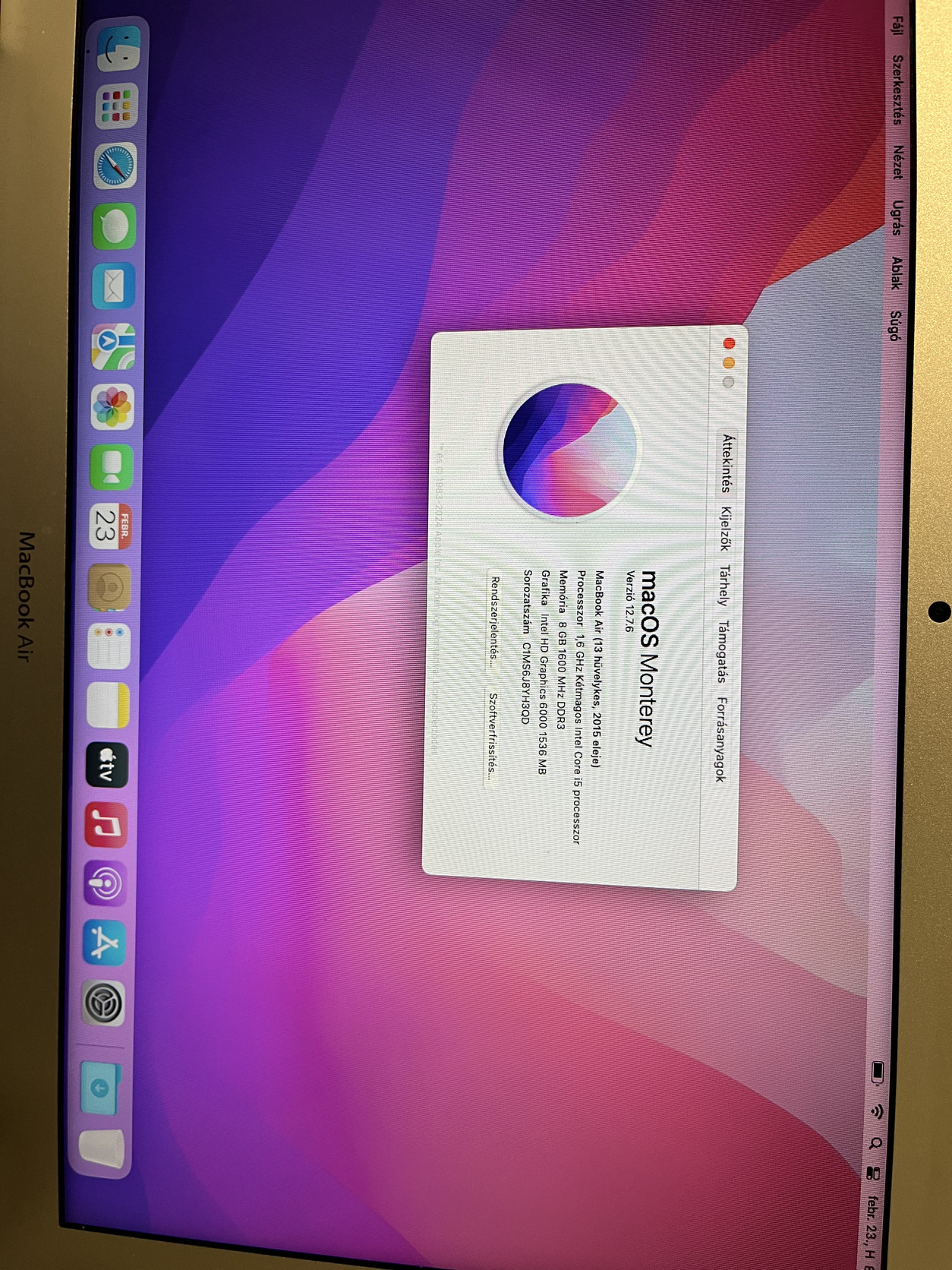Screen dimensions: 952x1270
Task: Open the Ablak menu
Action: click(x=896, y=273)
